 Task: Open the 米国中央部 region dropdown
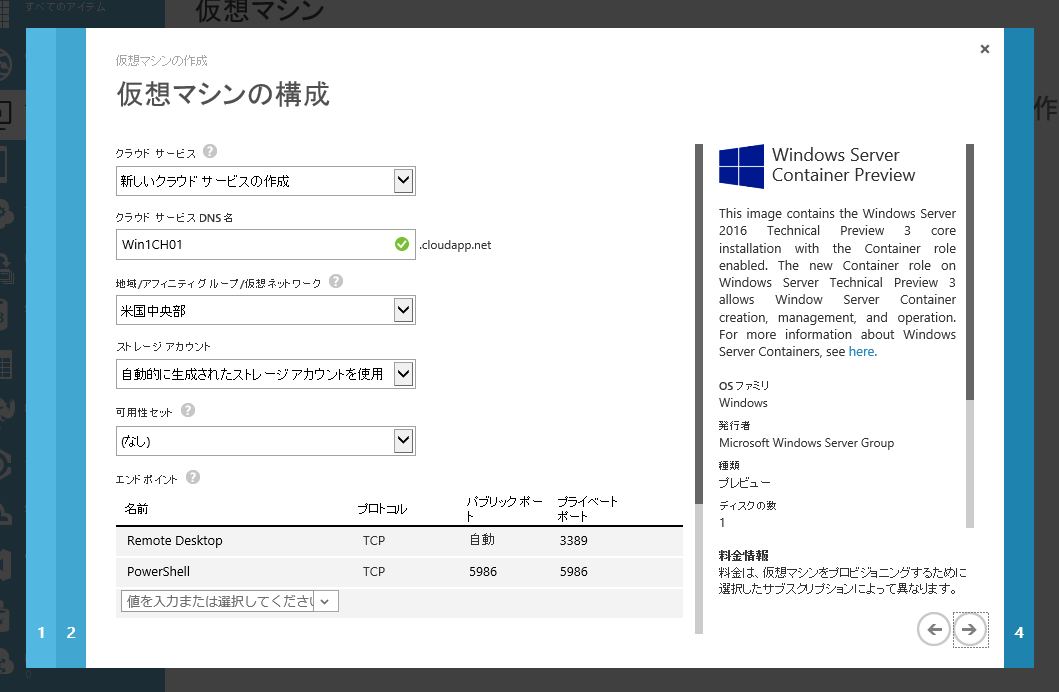click(265, 311)
